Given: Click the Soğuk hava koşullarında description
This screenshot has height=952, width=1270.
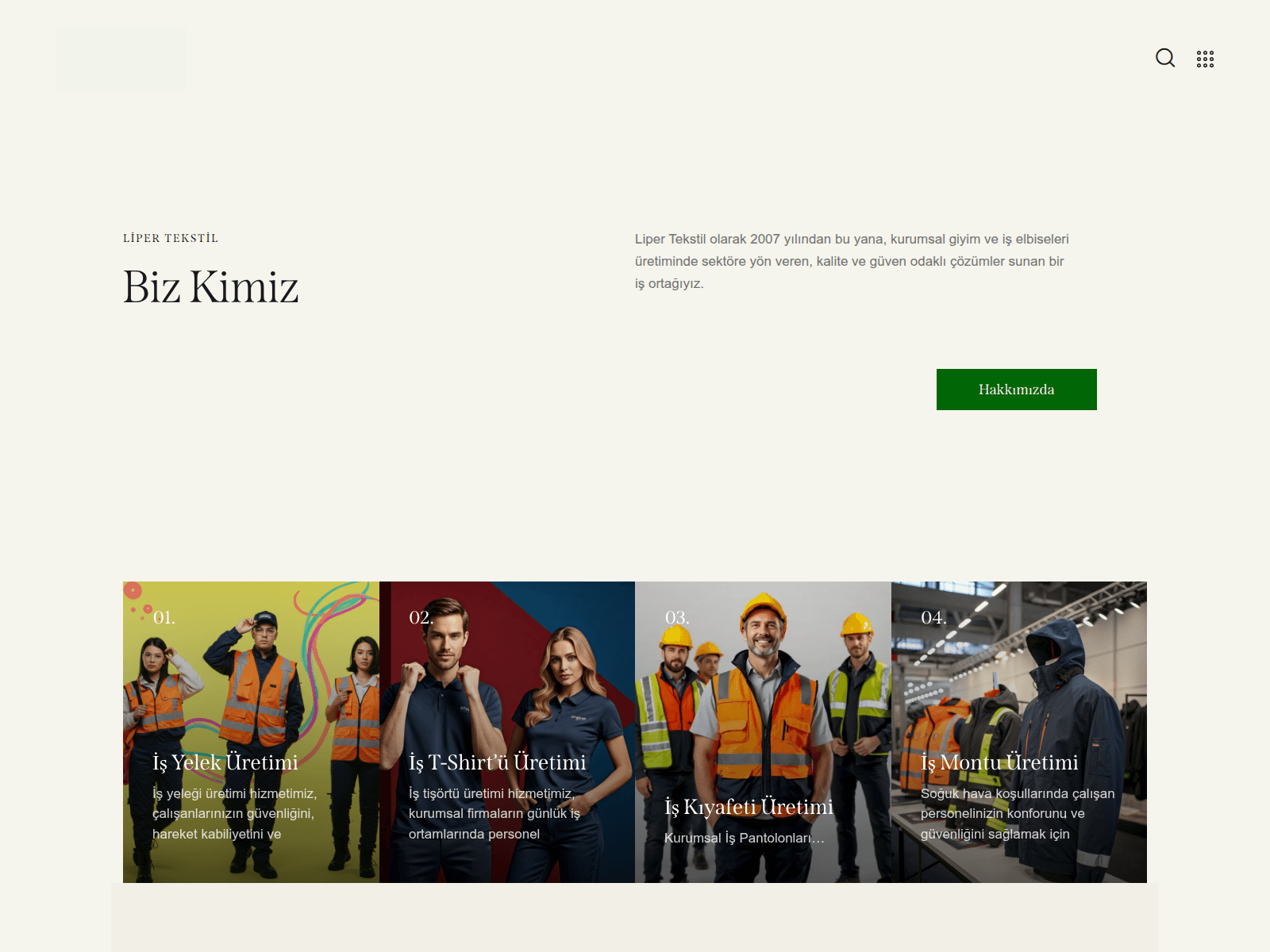Looking at the screenshot, I should click(x=1018, y=814).
